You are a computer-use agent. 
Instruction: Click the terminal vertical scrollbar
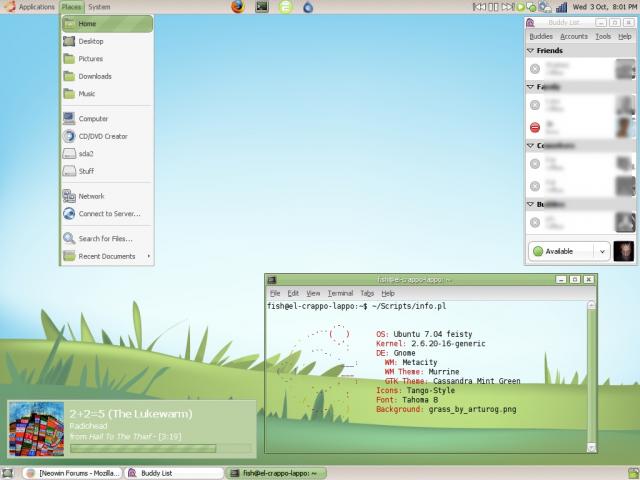pos(591,376)
